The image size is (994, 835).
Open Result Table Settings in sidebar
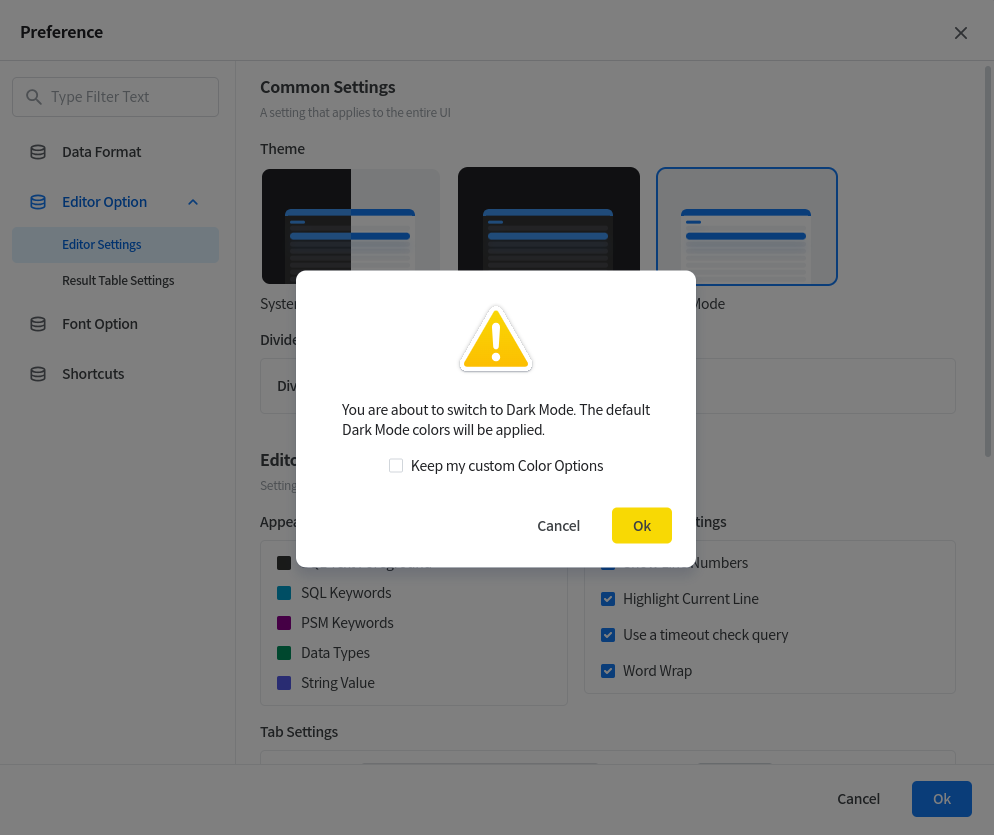click(118, 281)
